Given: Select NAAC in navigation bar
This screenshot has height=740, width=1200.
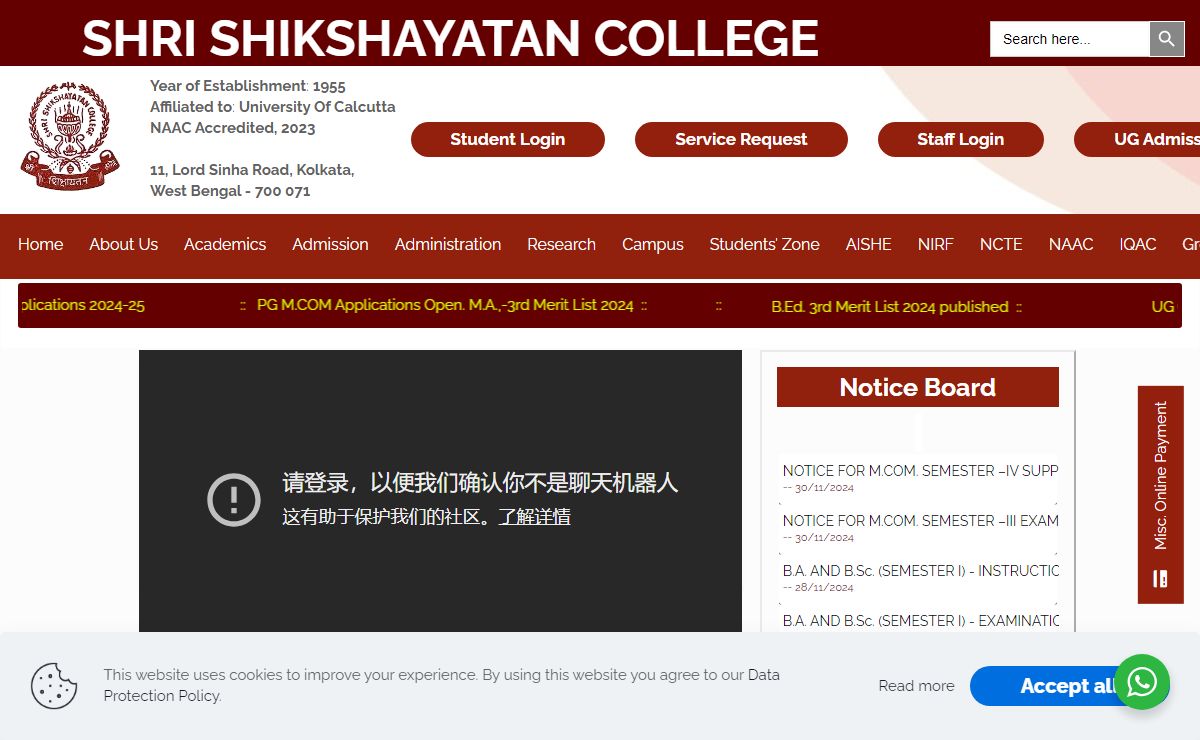Looking at the screenshot, I should [x=1071, y=244].
